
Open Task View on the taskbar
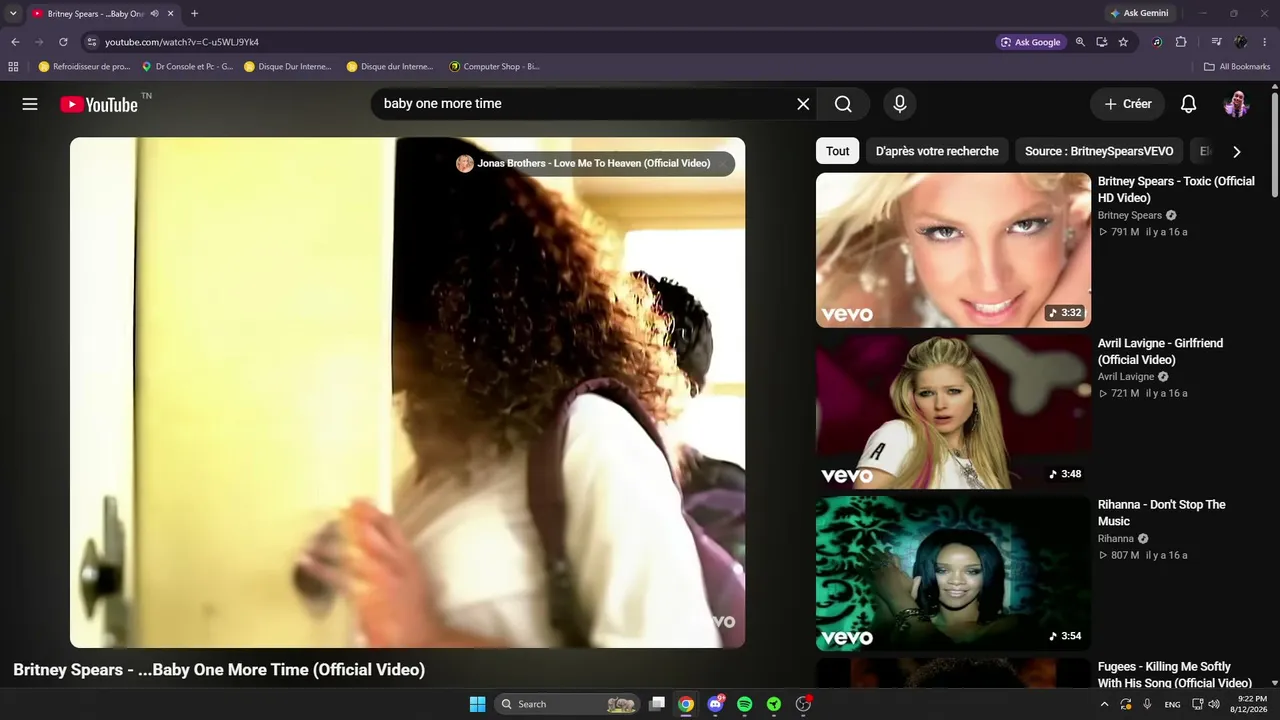coord(657,704)
